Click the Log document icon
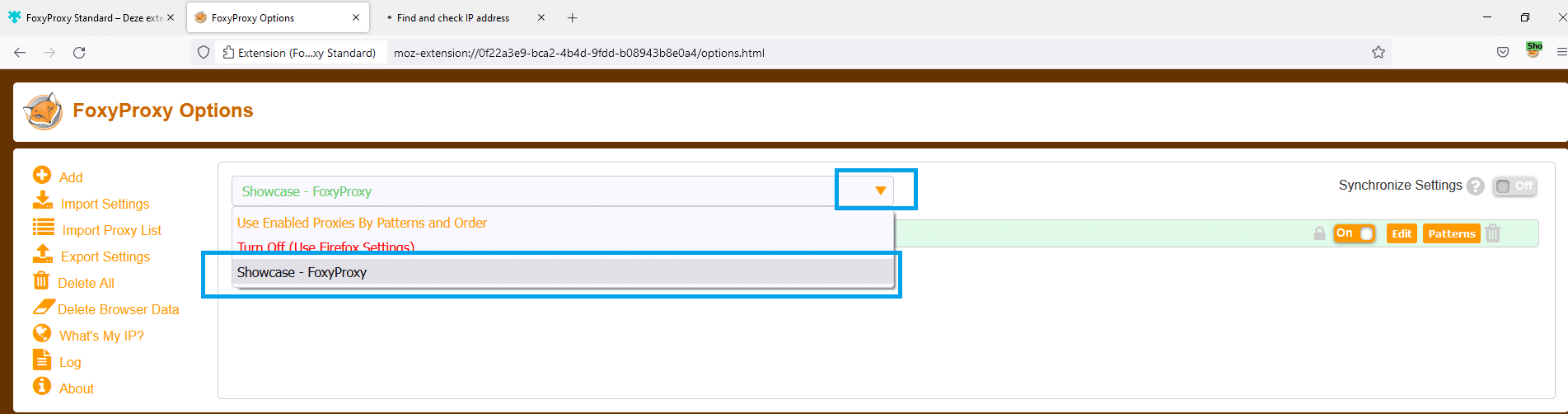 pyautogui.click(x=42, y=360)
